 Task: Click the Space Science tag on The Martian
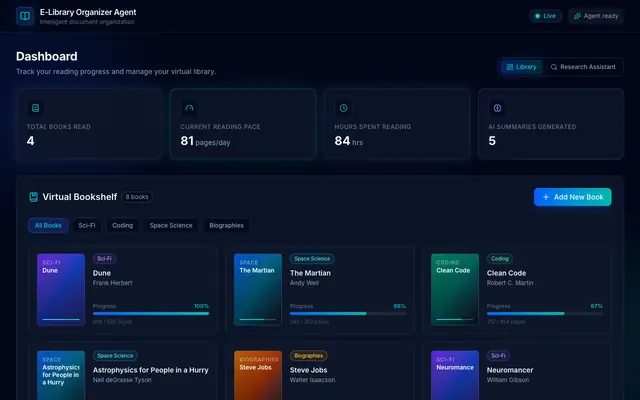pos(312,258)
